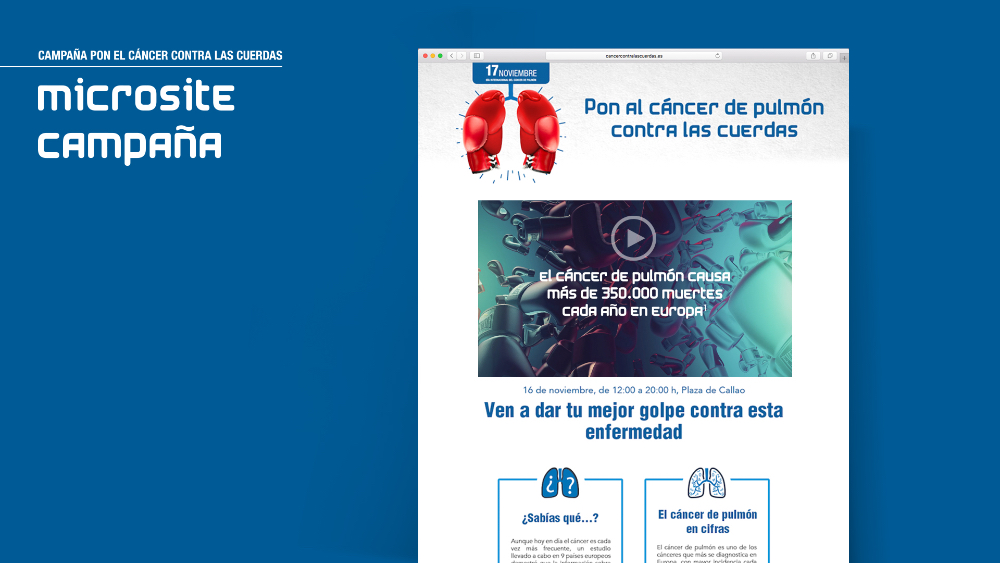Viewport: 1000px width, 563px height.
Task: Open the Share button in Safari toolbar
Action: tap(813, 56)
